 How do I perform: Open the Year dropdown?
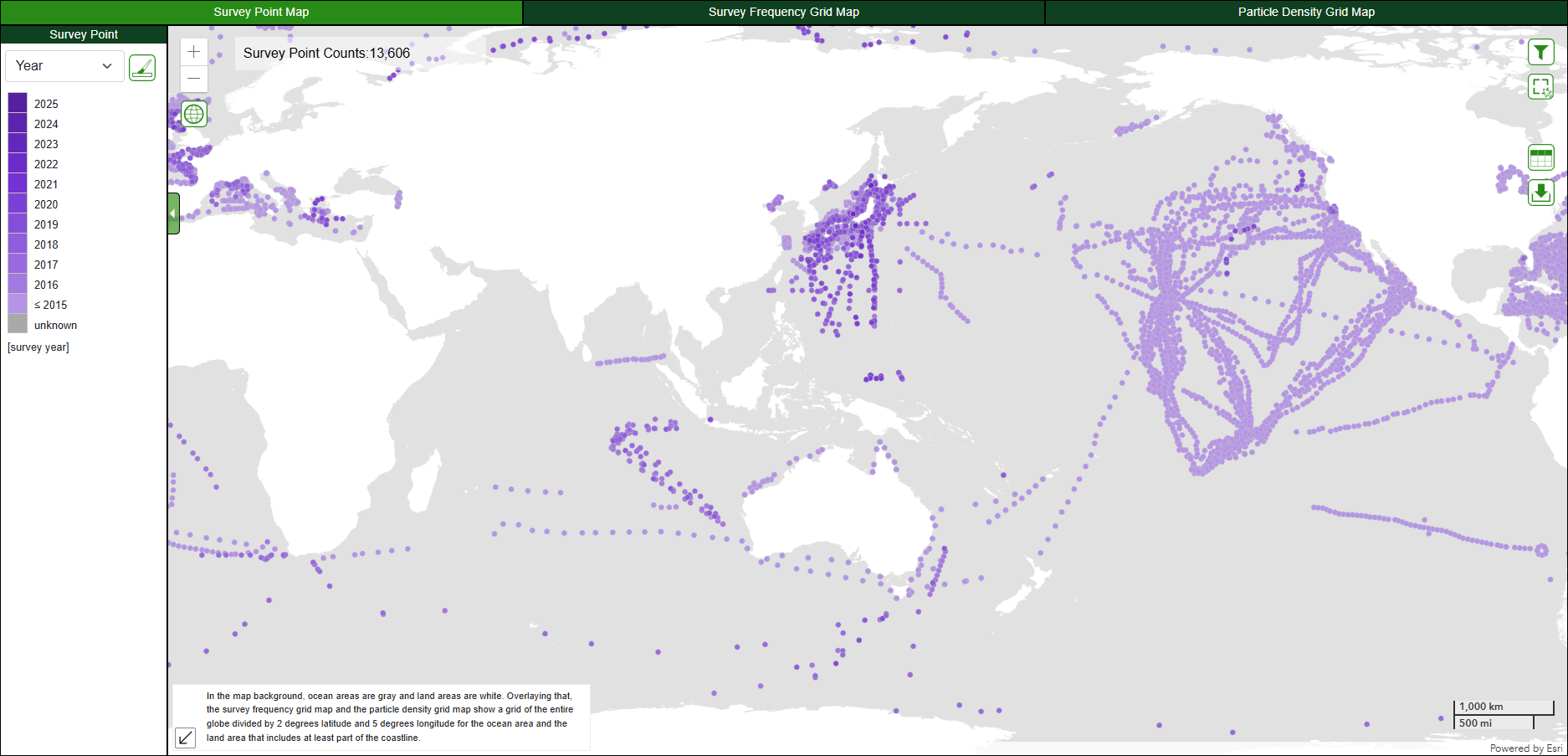click(x=64, y=66)
